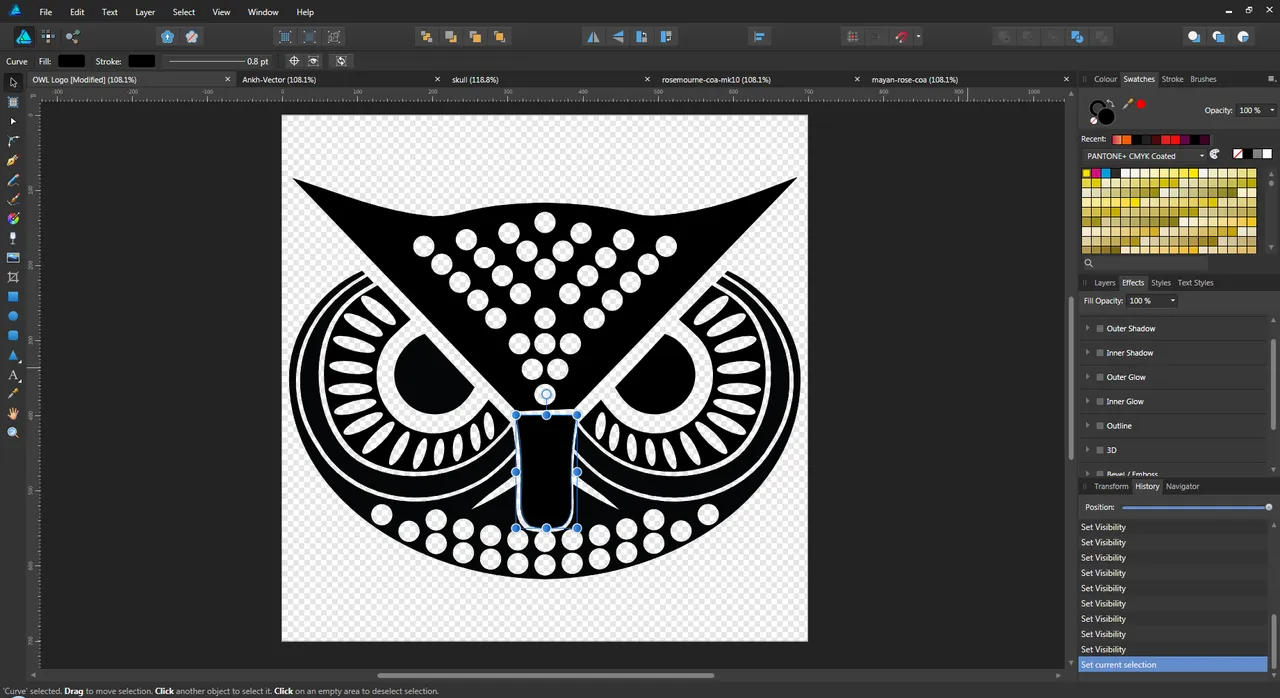The height and width of the screenshot is (698, 1280).
Task: Adjust the History Position slider
Action: (x=1196, y=508)
